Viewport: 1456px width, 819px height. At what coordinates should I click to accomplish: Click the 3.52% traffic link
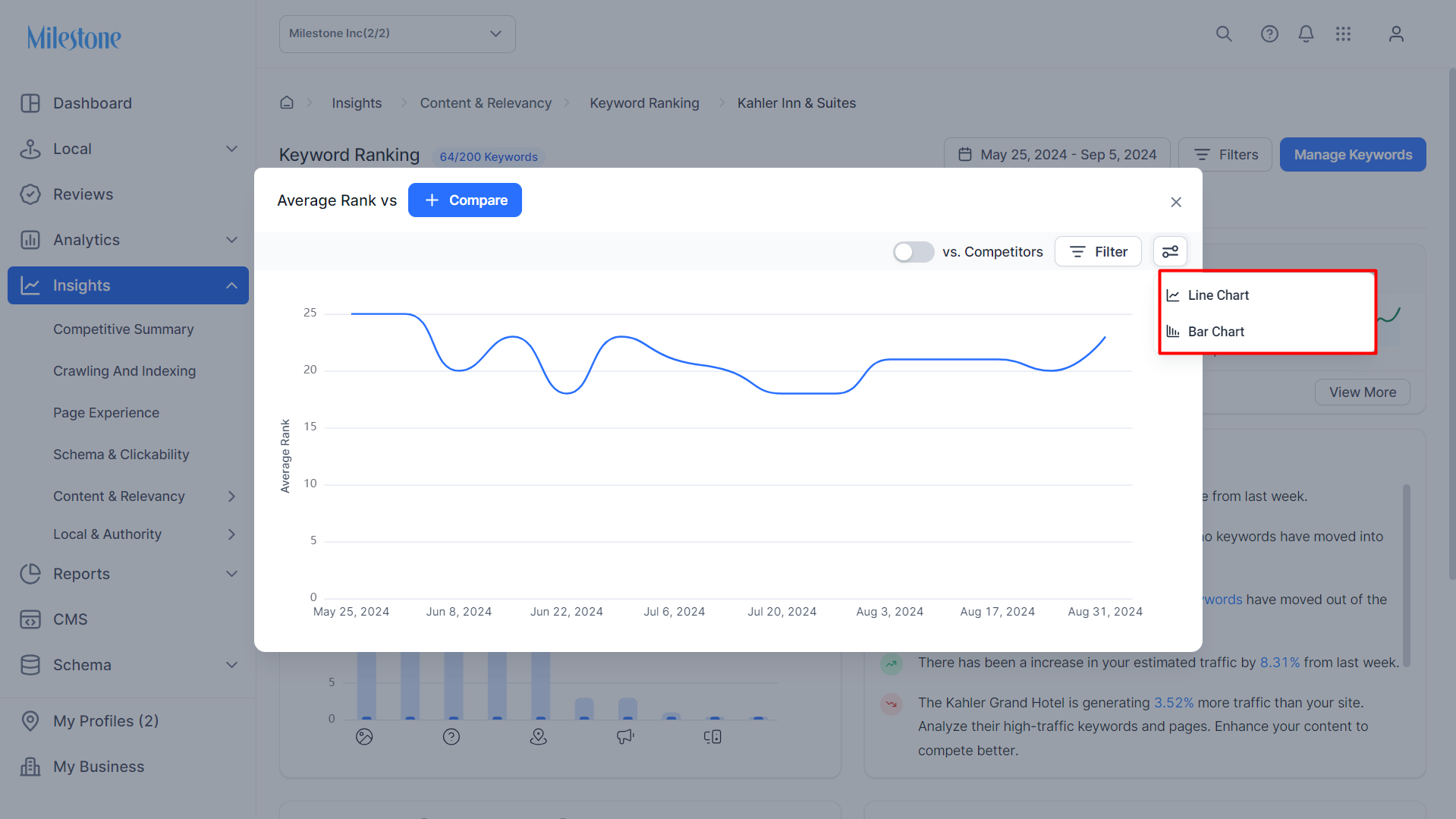pos(1174,703)
